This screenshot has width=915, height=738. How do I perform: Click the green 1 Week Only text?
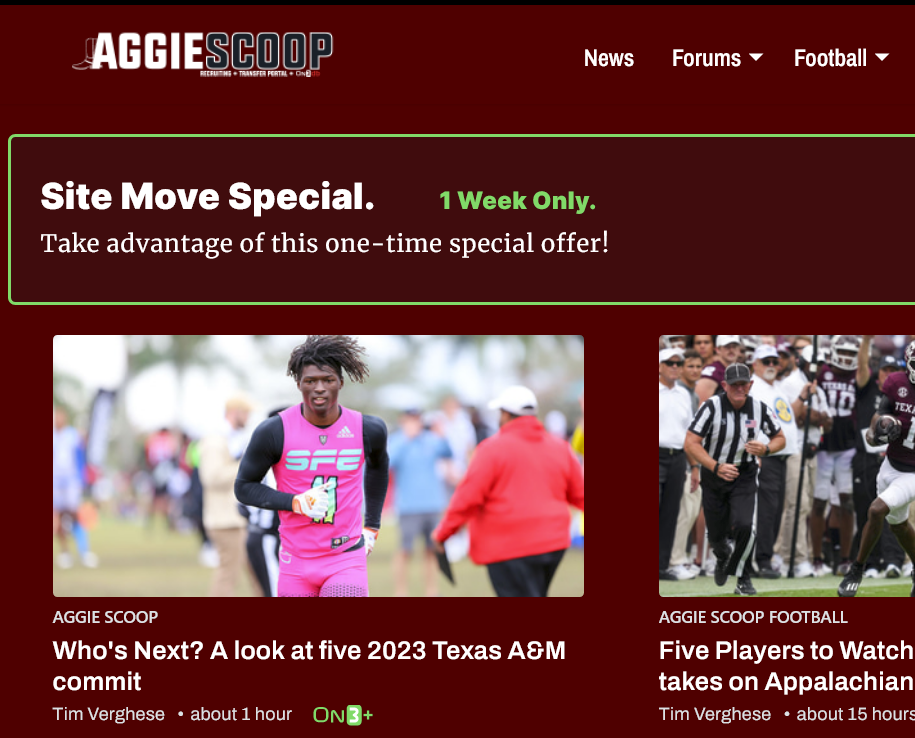pyautogui.click(x=517, y=201)
